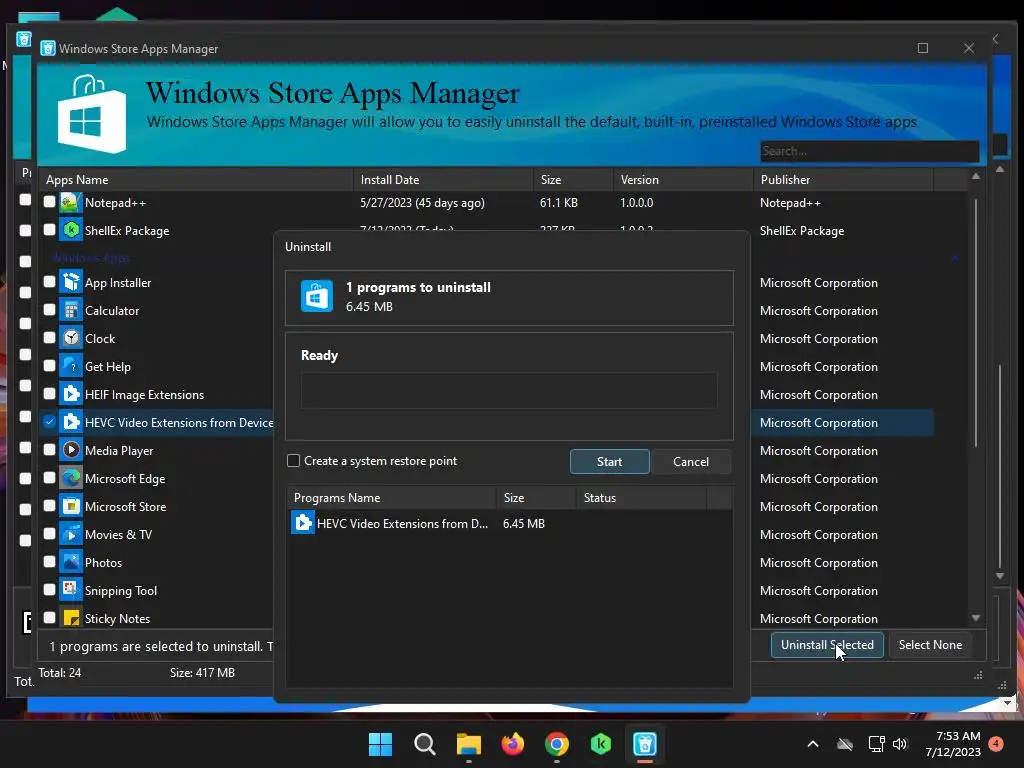Sort by Publisher column
Screen dimensions: 1024x768
point(843,180)
